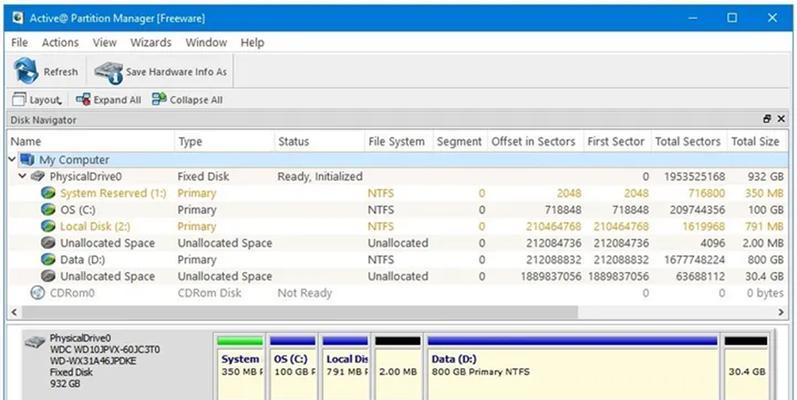
Task: Select the Local Disk (2:) row name
Action: tap(95, 226)
